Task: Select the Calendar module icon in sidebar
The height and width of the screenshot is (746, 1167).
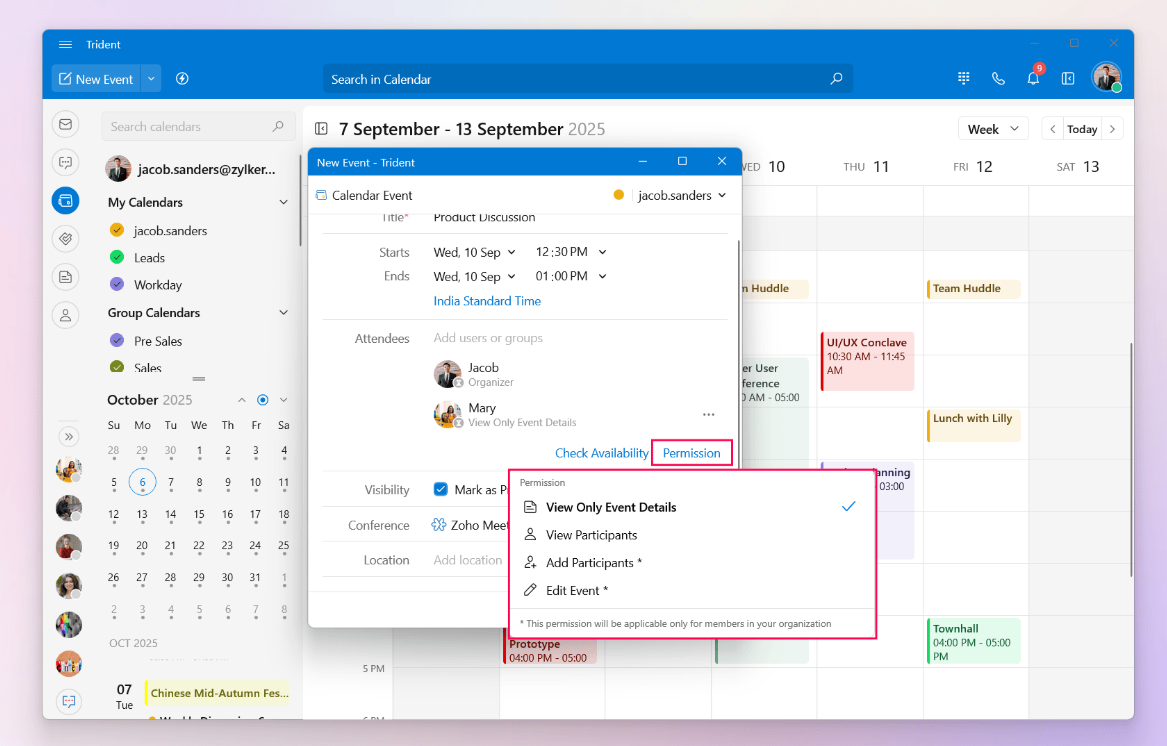Action: click(65, 200)
